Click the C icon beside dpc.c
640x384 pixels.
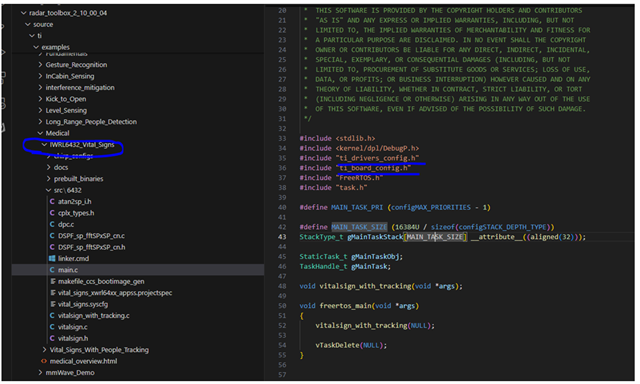pos(52,224)
